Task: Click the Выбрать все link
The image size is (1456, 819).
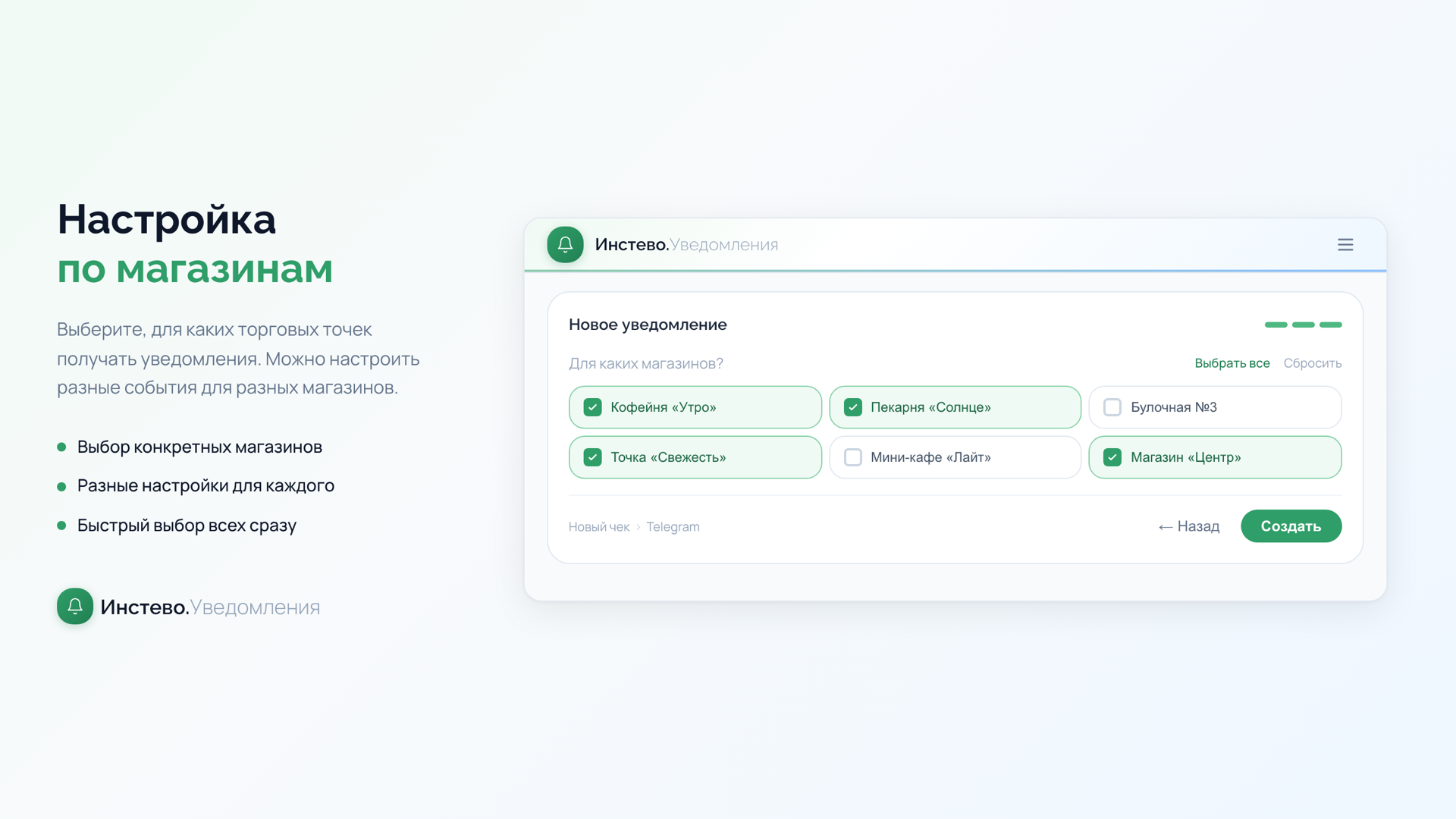Action: (x=1232, y=363)
